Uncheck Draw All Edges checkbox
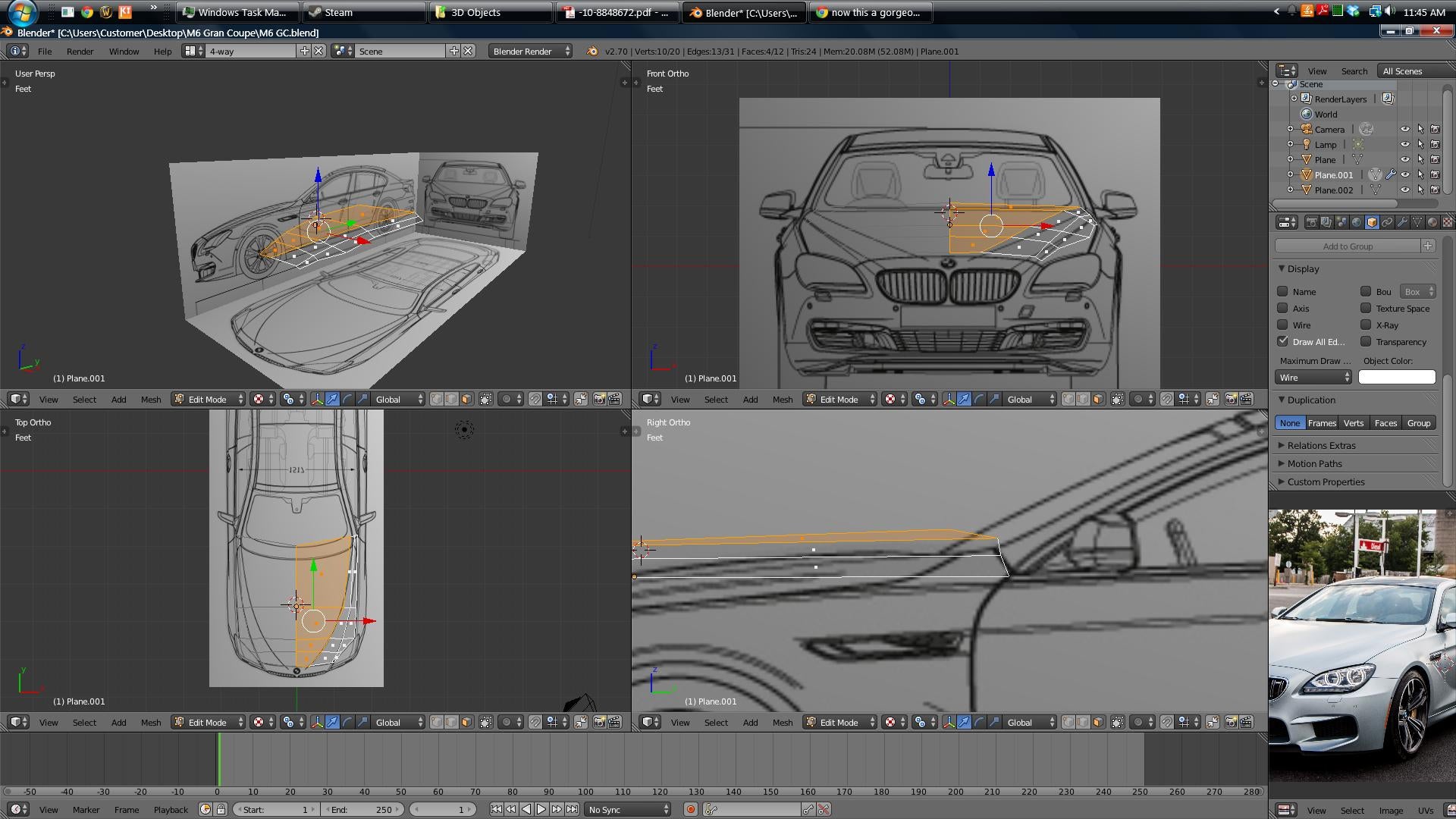 (1282, 341)
